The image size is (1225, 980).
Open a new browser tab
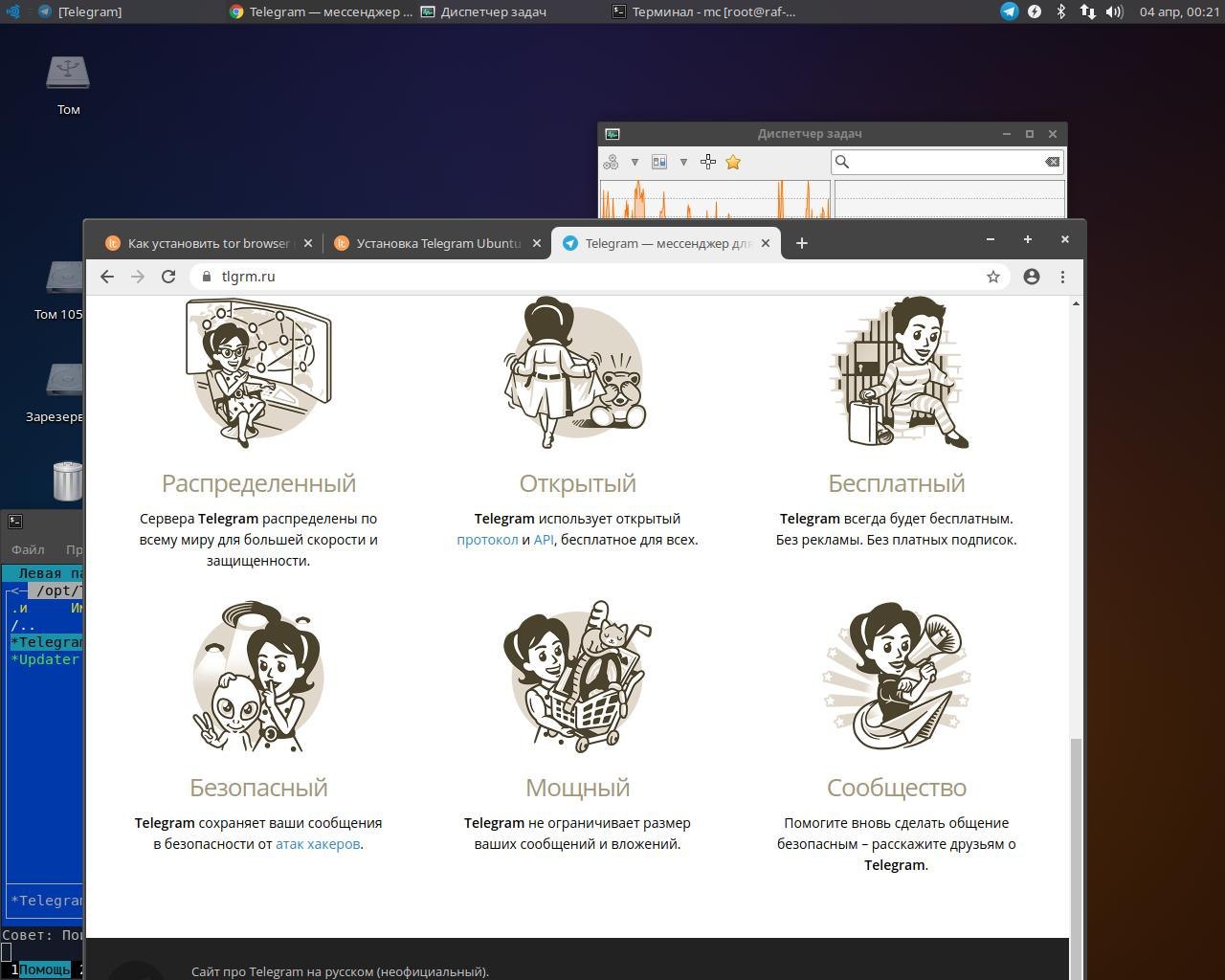click(802, 243)
